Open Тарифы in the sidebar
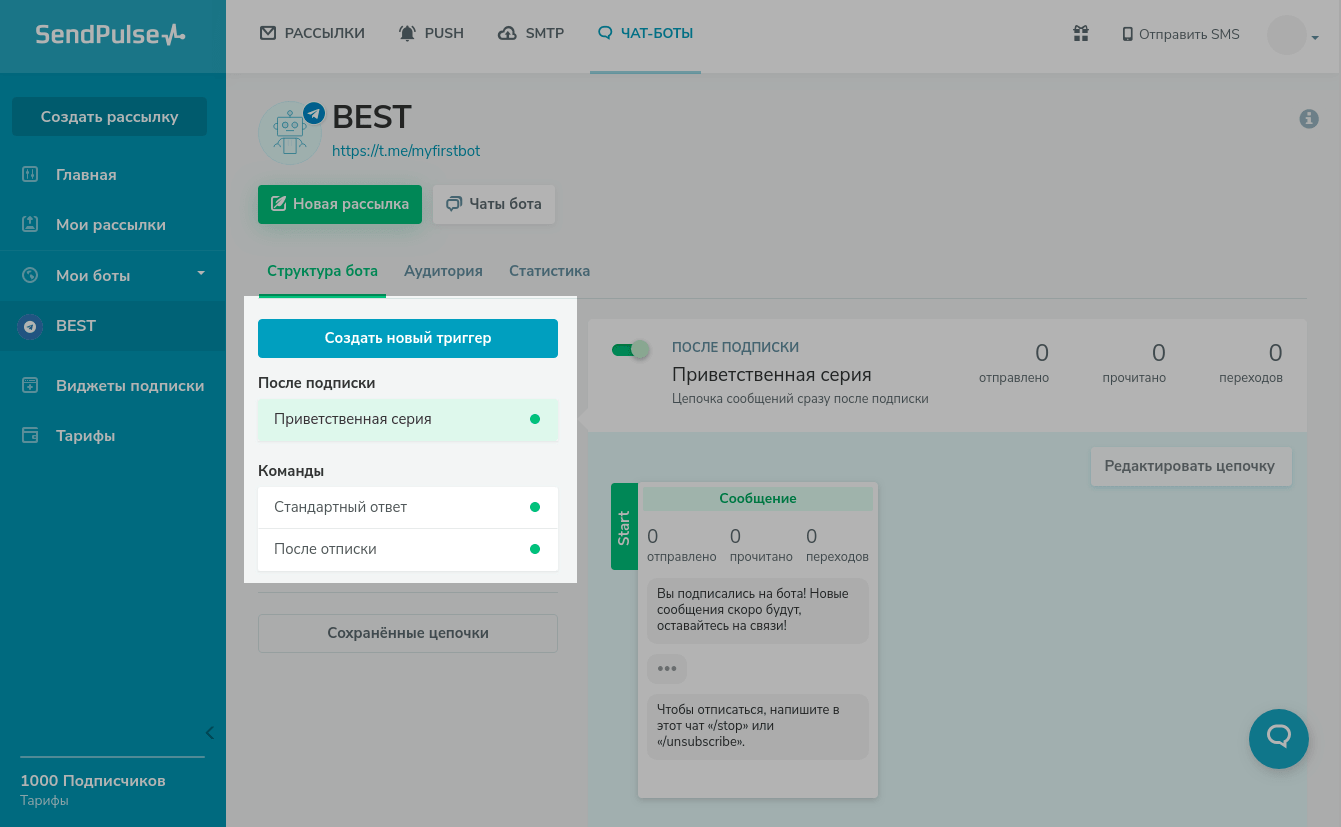This screenshot has height=827, width=1341. click(85, 436)
